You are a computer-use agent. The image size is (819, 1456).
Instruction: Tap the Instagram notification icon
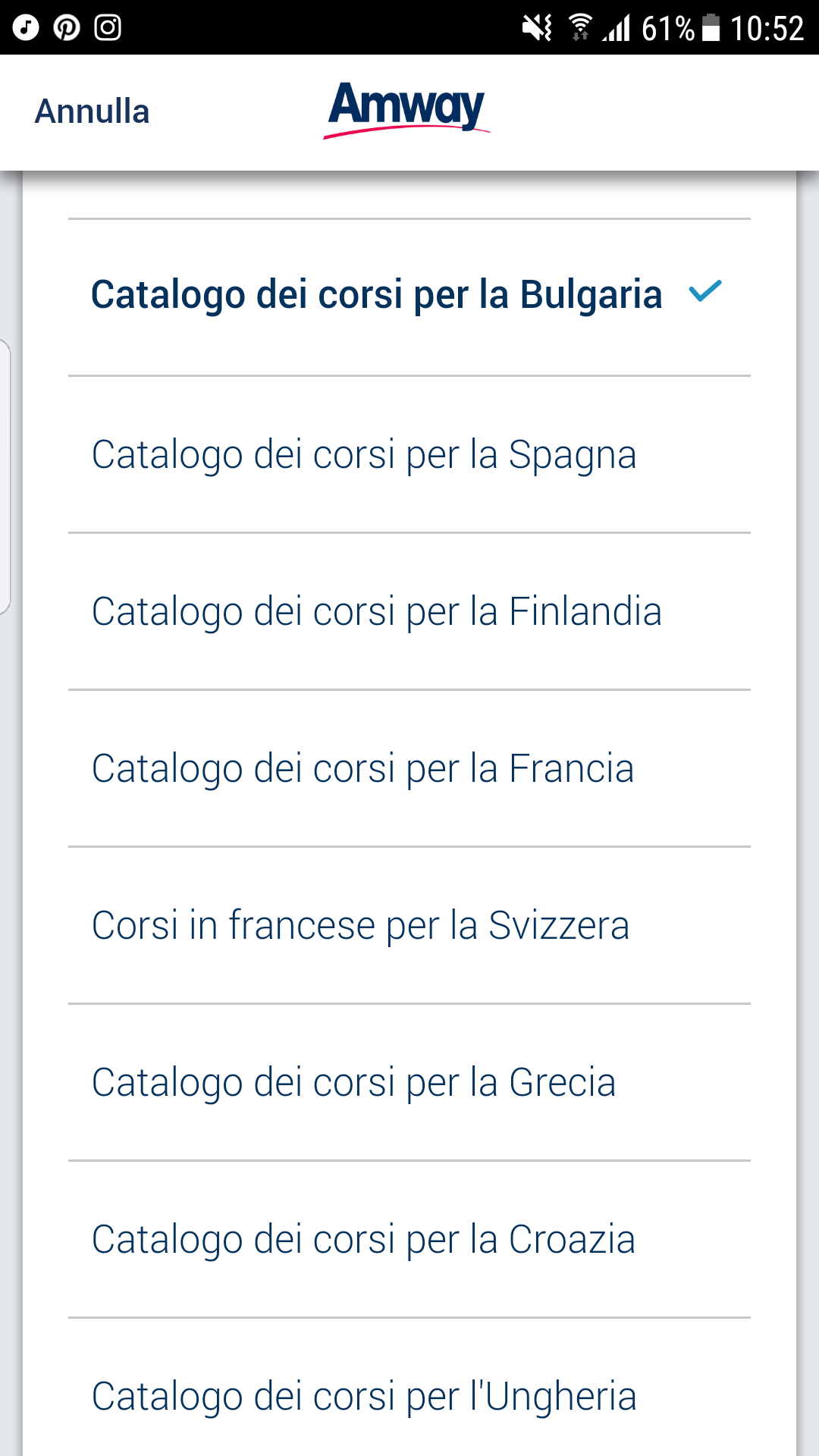108,28
